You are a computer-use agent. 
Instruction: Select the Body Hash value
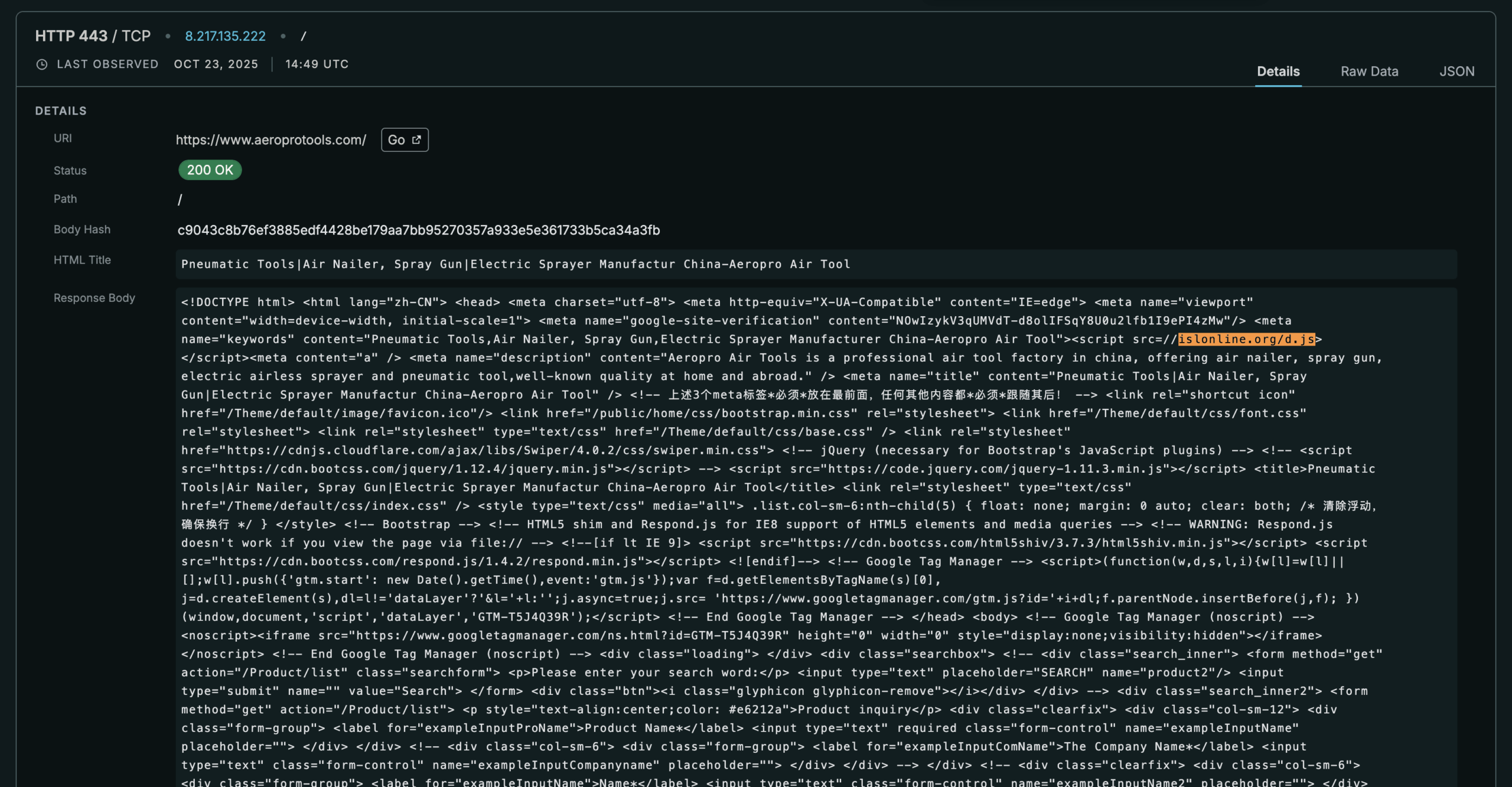(x=419, y=230)
